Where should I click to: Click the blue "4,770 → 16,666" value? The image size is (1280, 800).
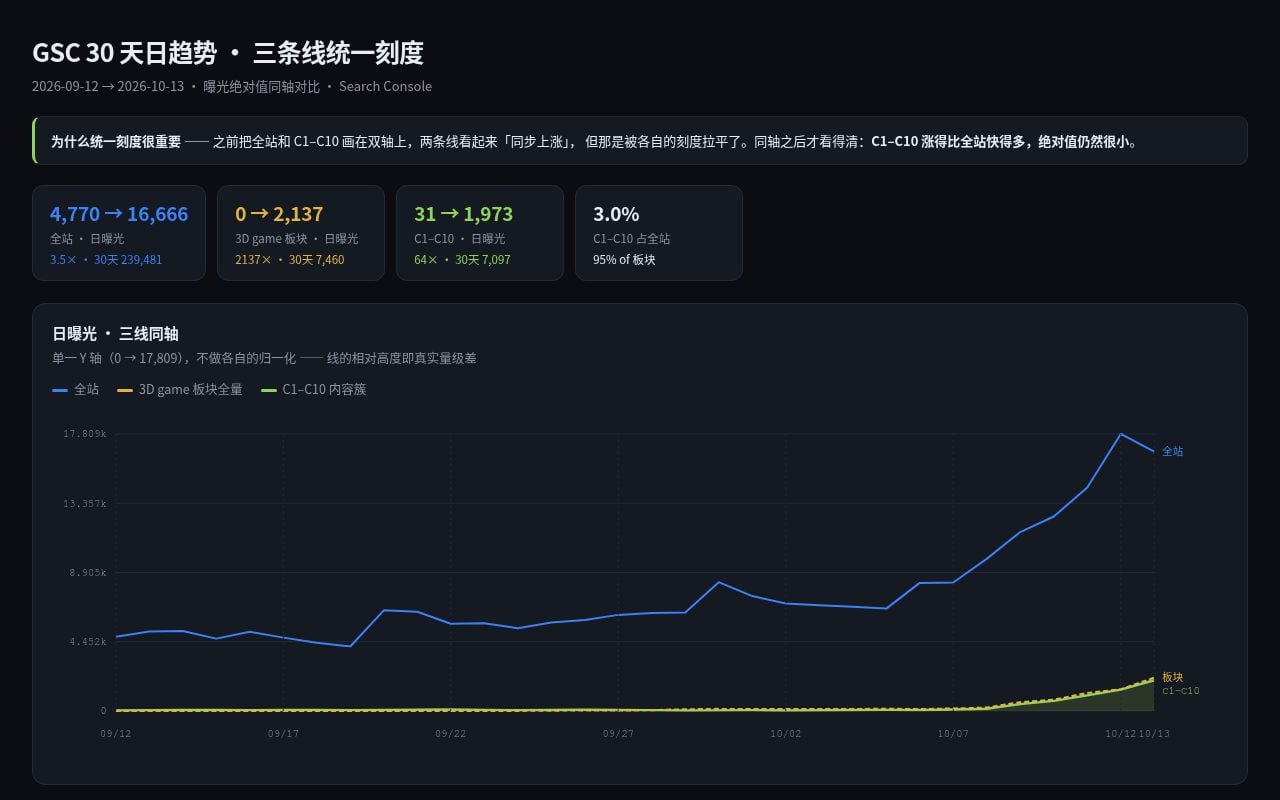[119, 214]
